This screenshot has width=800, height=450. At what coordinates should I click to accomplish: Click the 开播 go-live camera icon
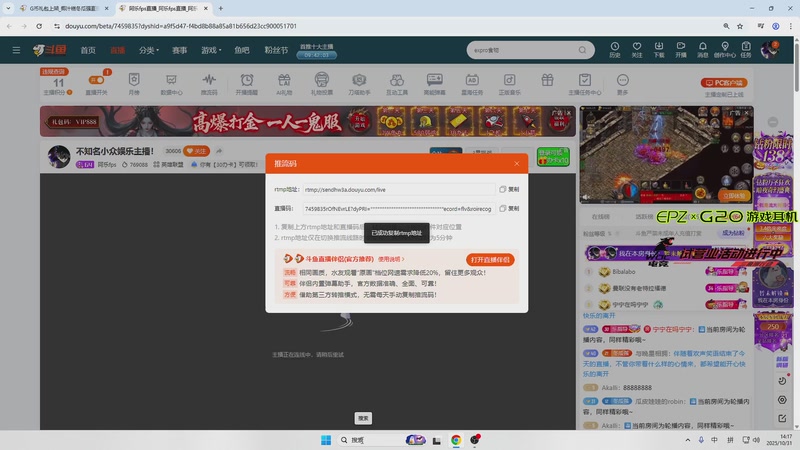681,49
